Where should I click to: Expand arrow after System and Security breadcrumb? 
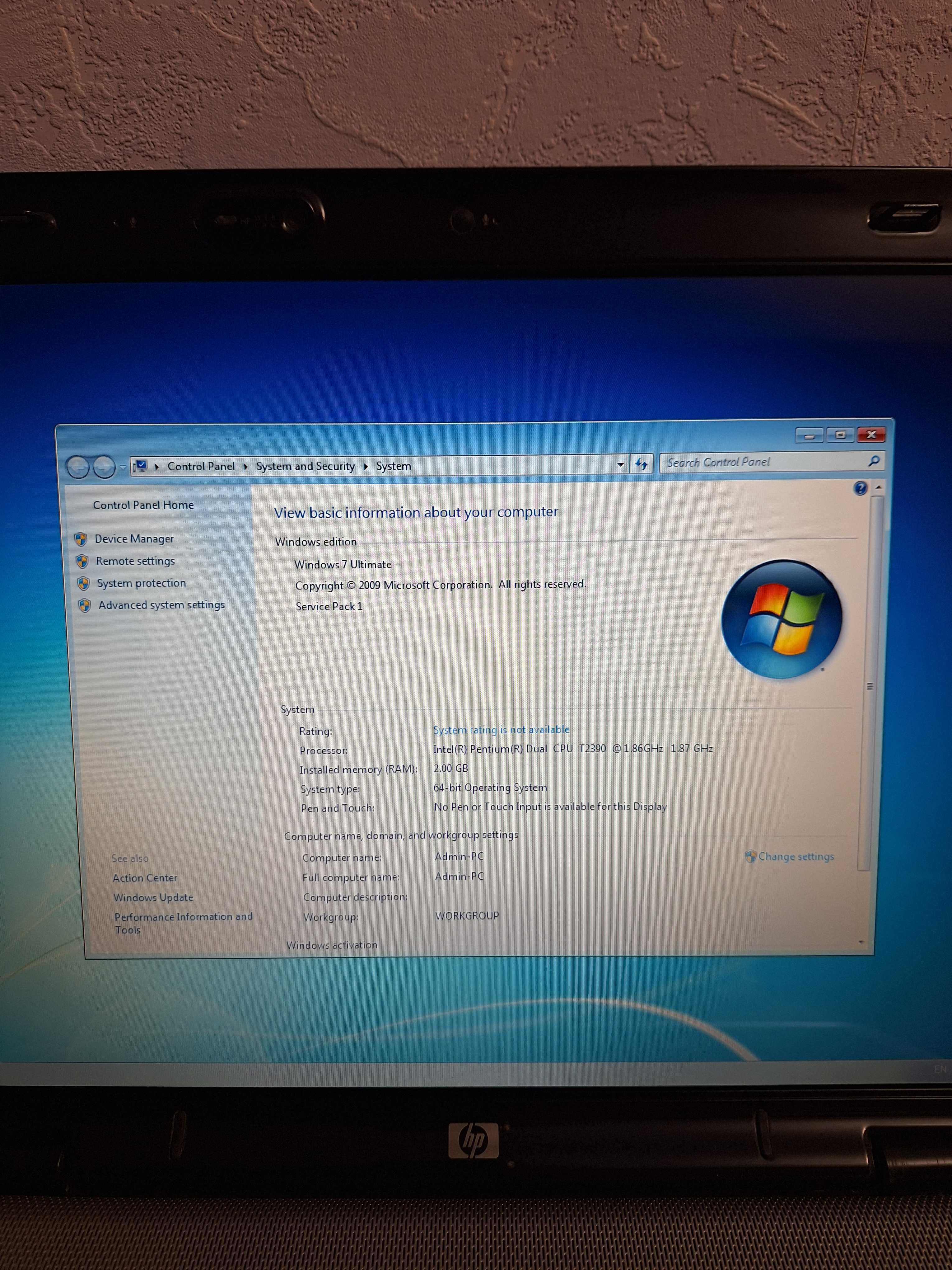tap(366, 466)
